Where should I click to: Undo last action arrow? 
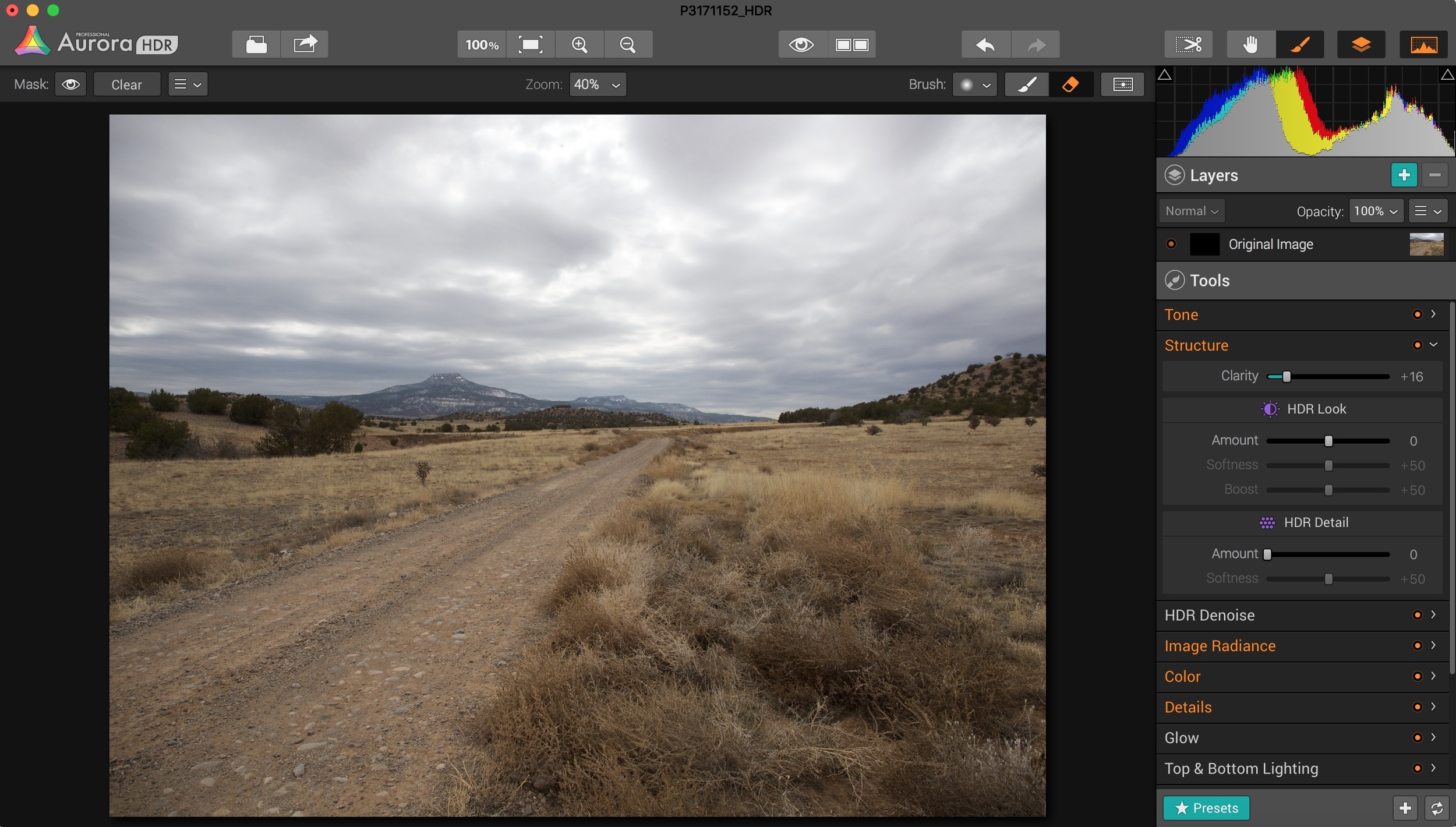985,44
